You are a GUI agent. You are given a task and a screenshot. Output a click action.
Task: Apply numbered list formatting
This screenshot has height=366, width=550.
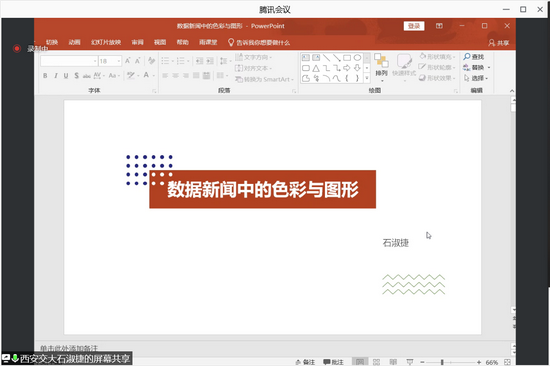coord(182,61)
